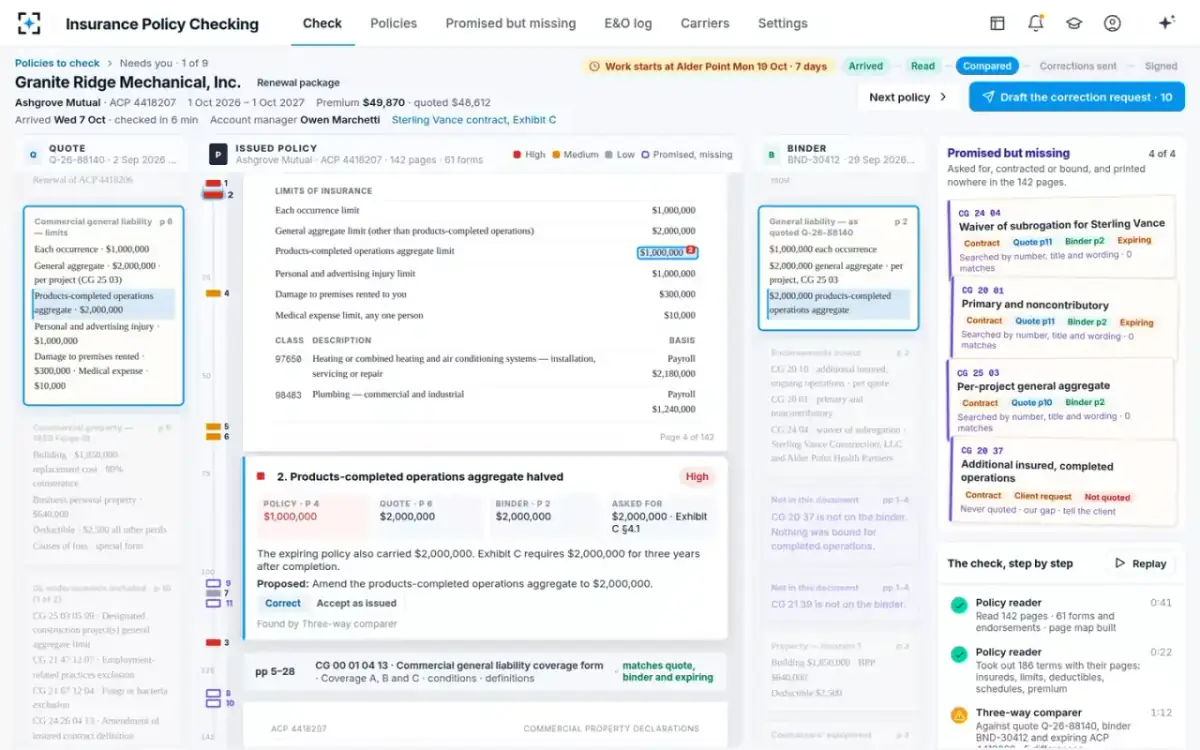
Task: Click the Asked for $2,000,000 Exhibit C cell
Action: pos(659,515)
